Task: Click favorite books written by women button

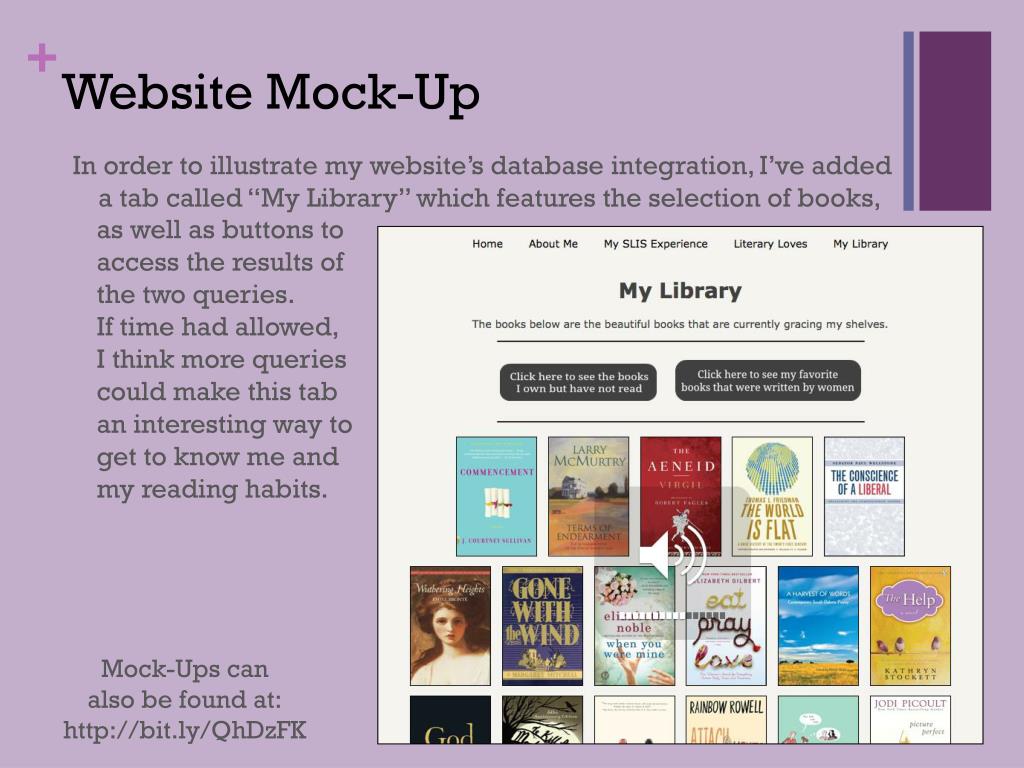Action: 767,381
